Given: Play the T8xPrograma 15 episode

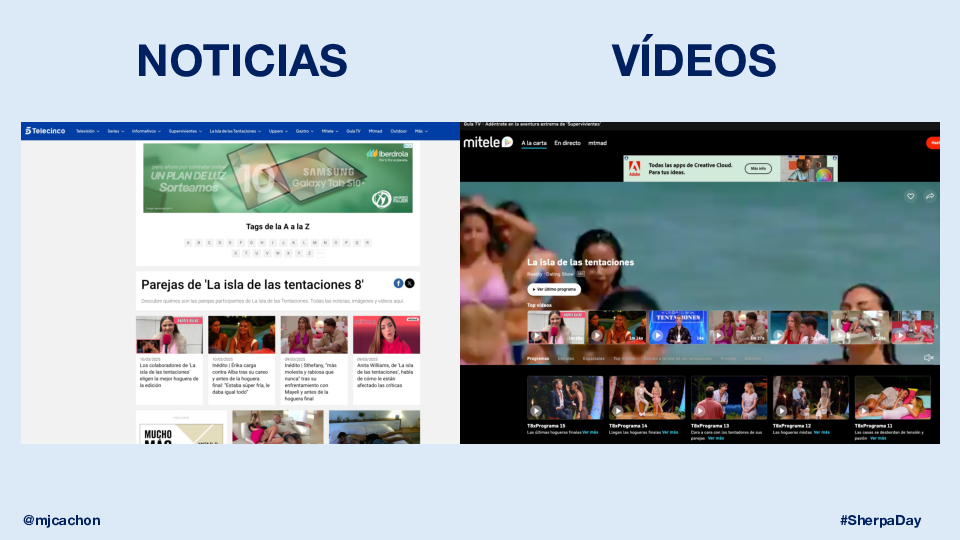Looking at the screenshot, I should point(564,397).
